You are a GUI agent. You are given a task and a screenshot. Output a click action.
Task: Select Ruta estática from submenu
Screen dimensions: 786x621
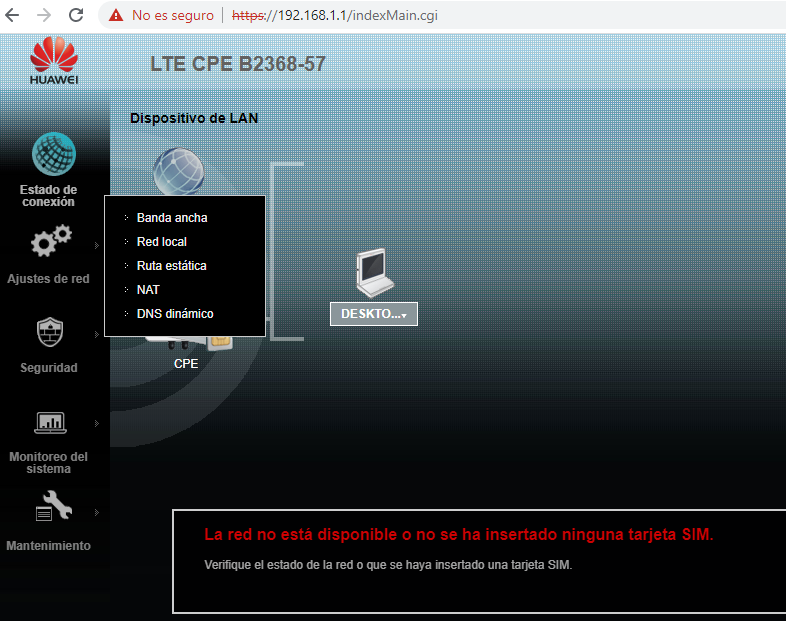(171, 266)
